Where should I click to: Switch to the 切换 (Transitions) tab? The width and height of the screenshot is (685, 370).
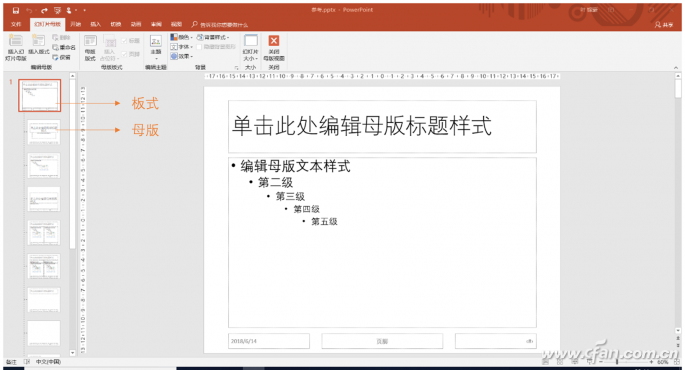(115, 24)
